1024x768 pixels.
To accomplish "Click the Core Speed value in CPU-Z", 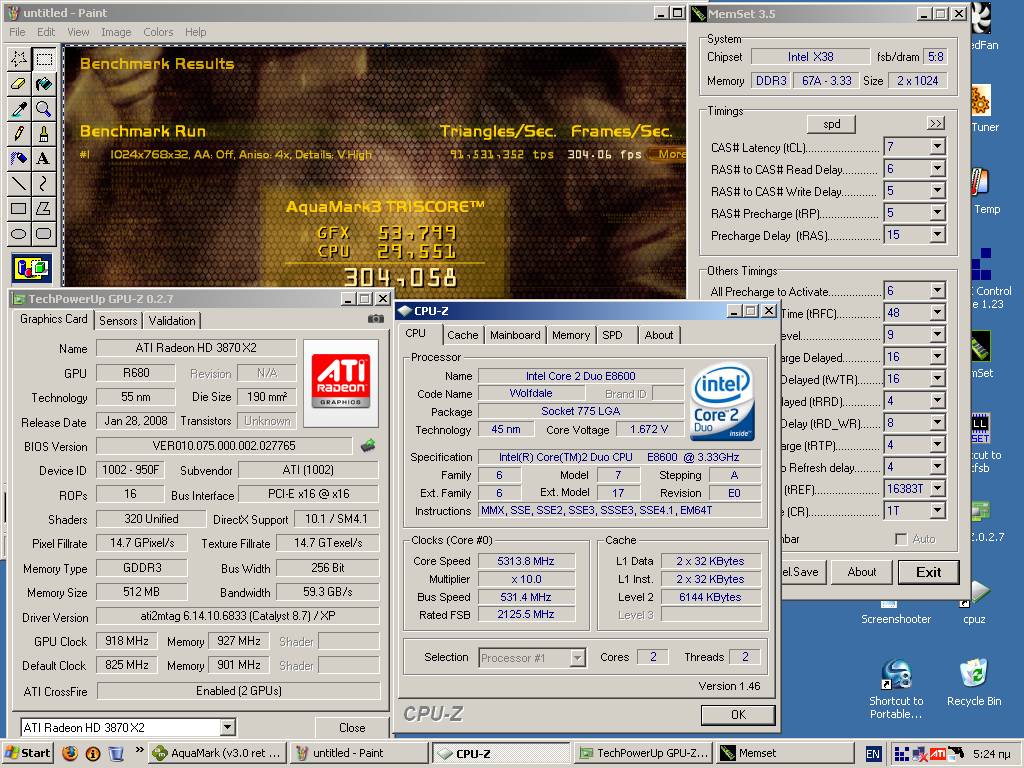I will click(526, 561).
